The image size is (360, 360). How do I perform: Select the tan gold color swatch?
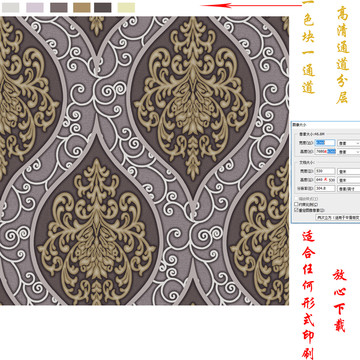pyautogui.click(x=82, y=7)
